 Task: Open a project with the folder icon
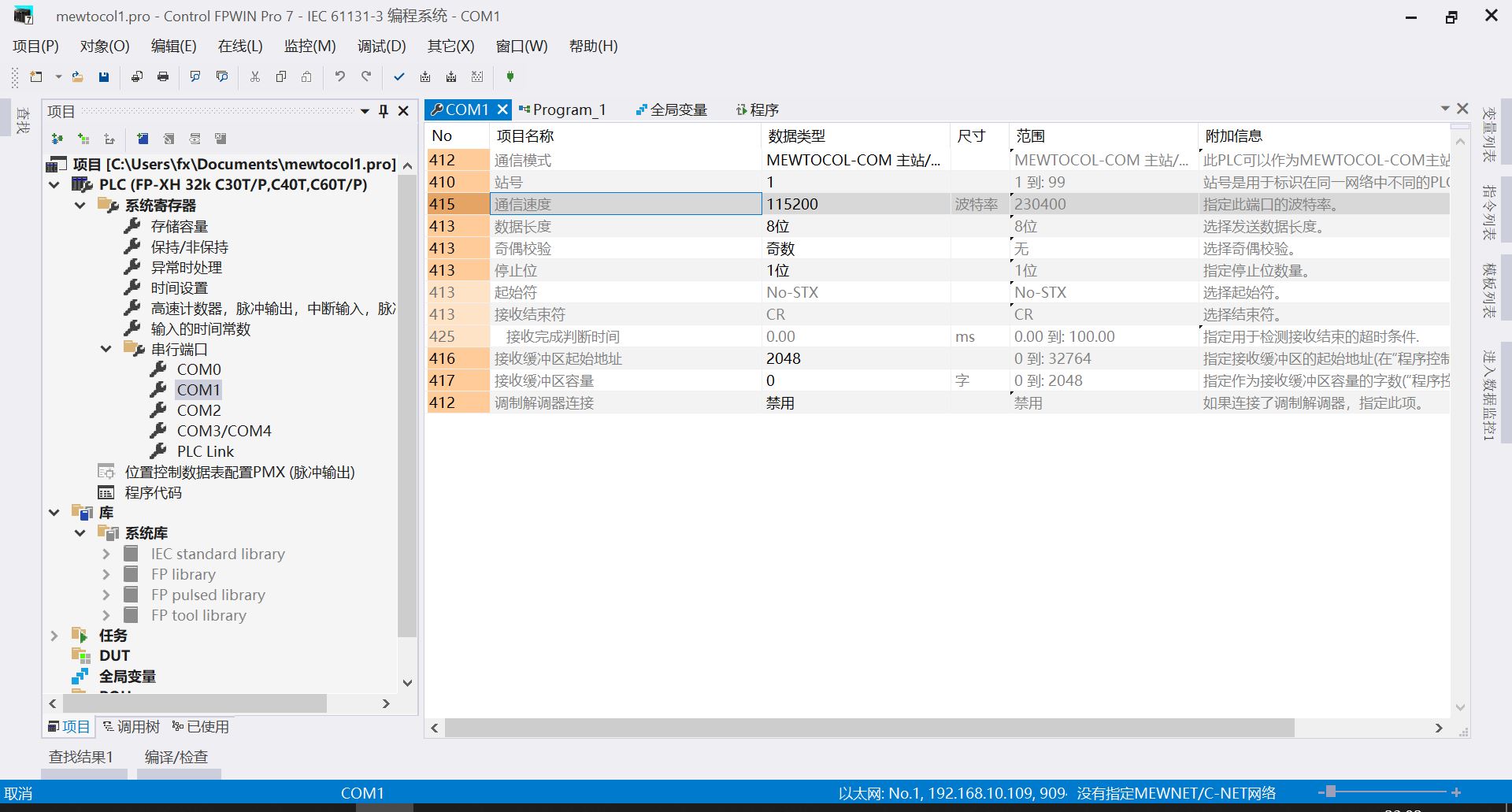point(77,76)
